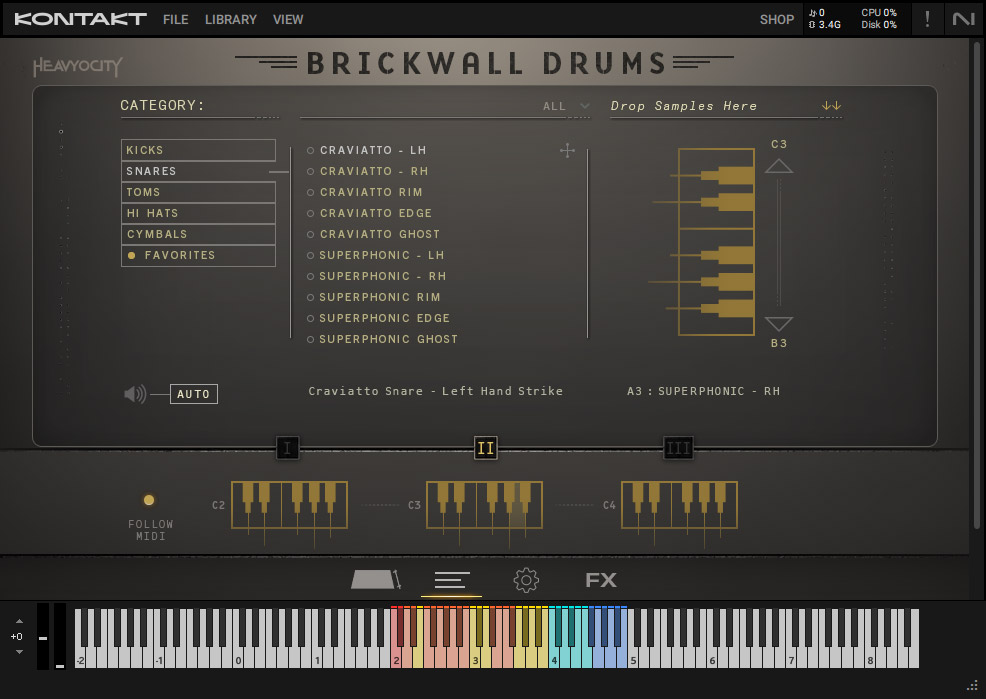Viewport: 986px width, 699px height.
Task: Select the SUPERPHONIC - LH sample name
Action: (381, 255)
